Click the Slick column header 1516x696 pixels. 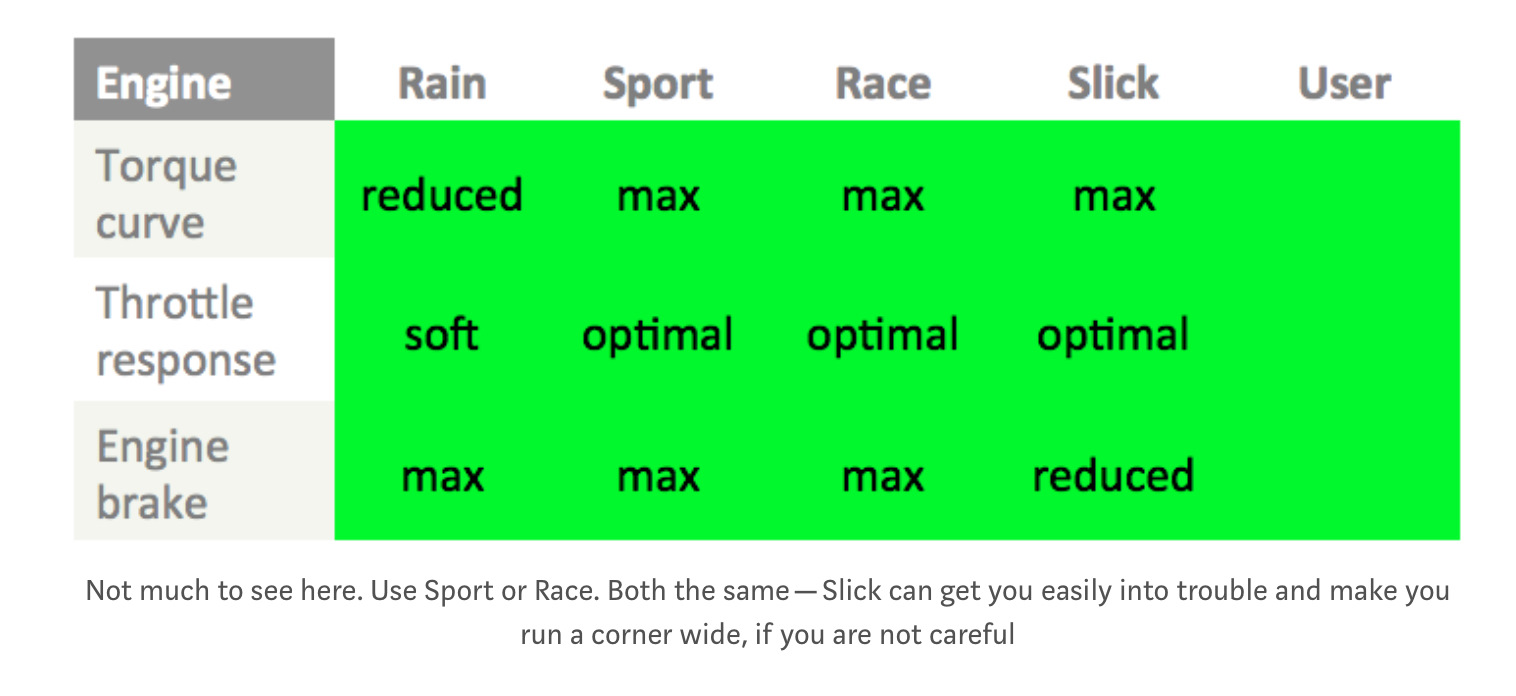[x=1113, y=83]
